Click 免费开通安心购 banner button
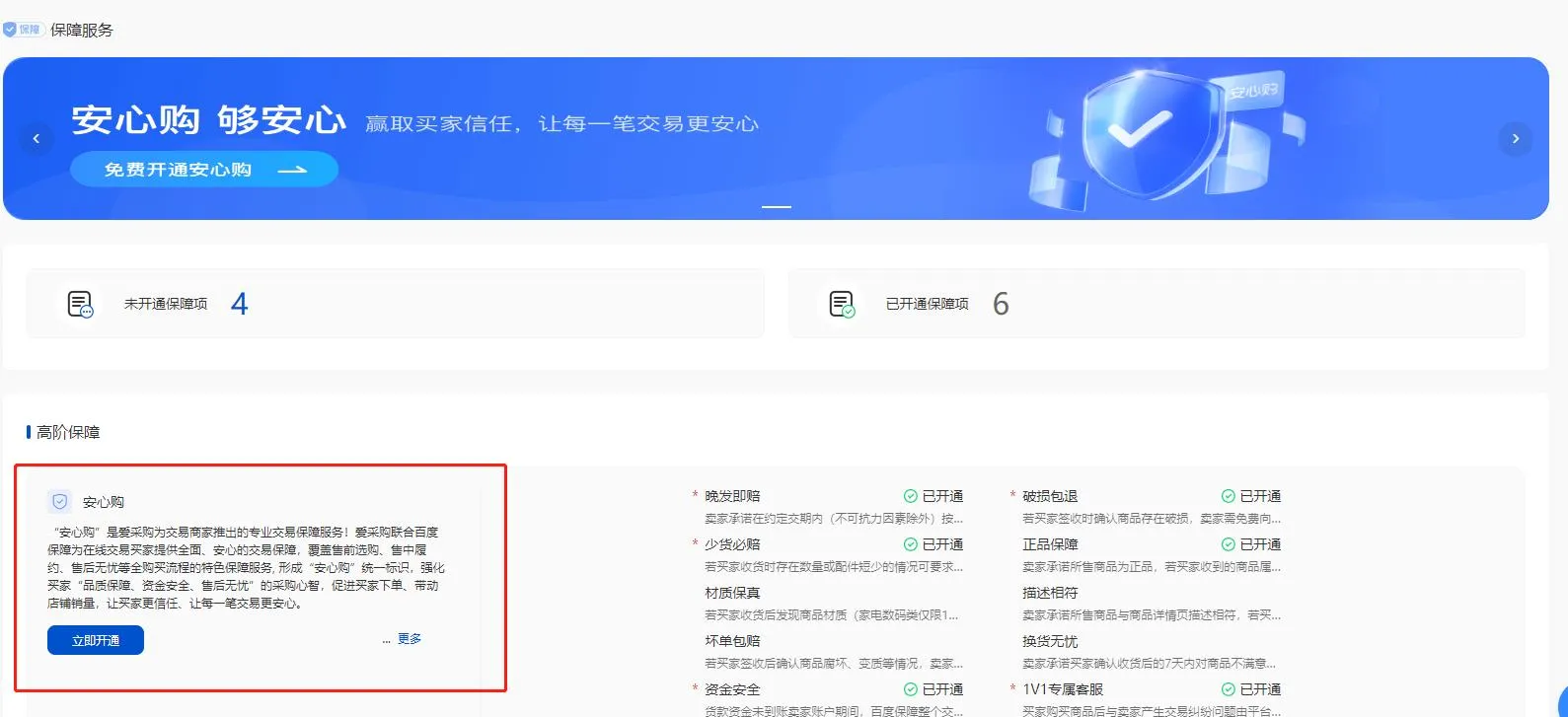The image size is (1568, 717). click(x=204, y=170)
